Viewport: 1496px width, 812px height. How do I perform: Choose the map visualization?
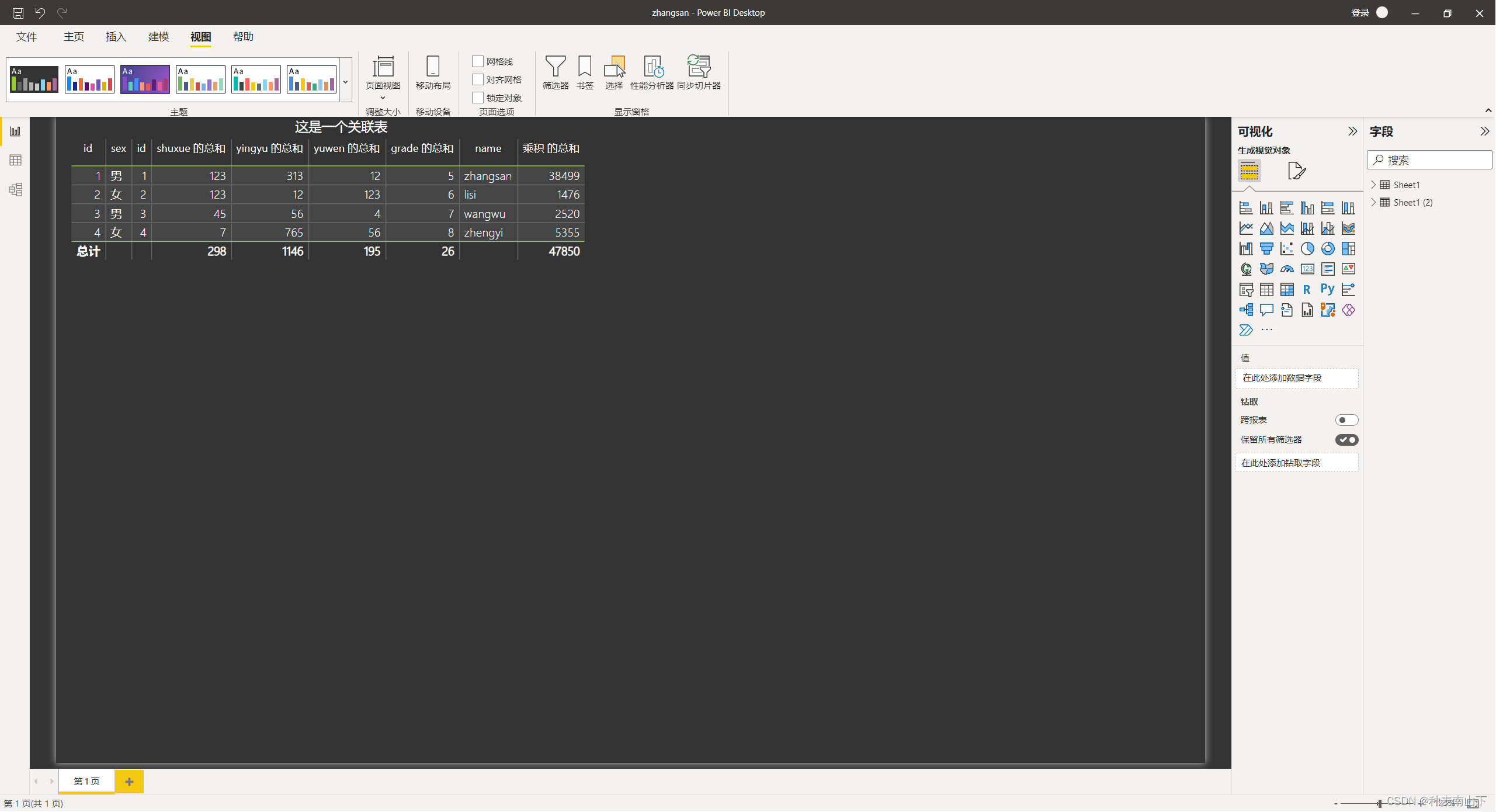(1246, 269)
